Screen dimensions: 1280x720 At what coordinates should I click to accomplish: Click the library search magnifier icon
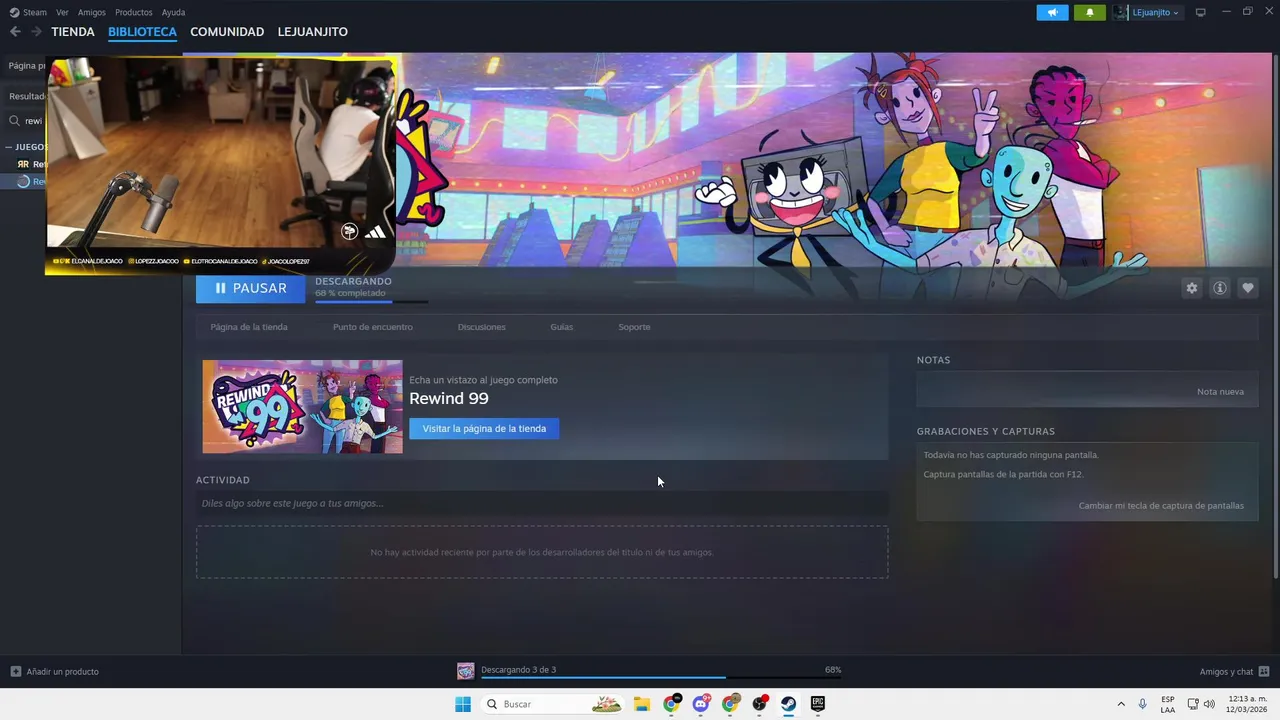(15, 121)
